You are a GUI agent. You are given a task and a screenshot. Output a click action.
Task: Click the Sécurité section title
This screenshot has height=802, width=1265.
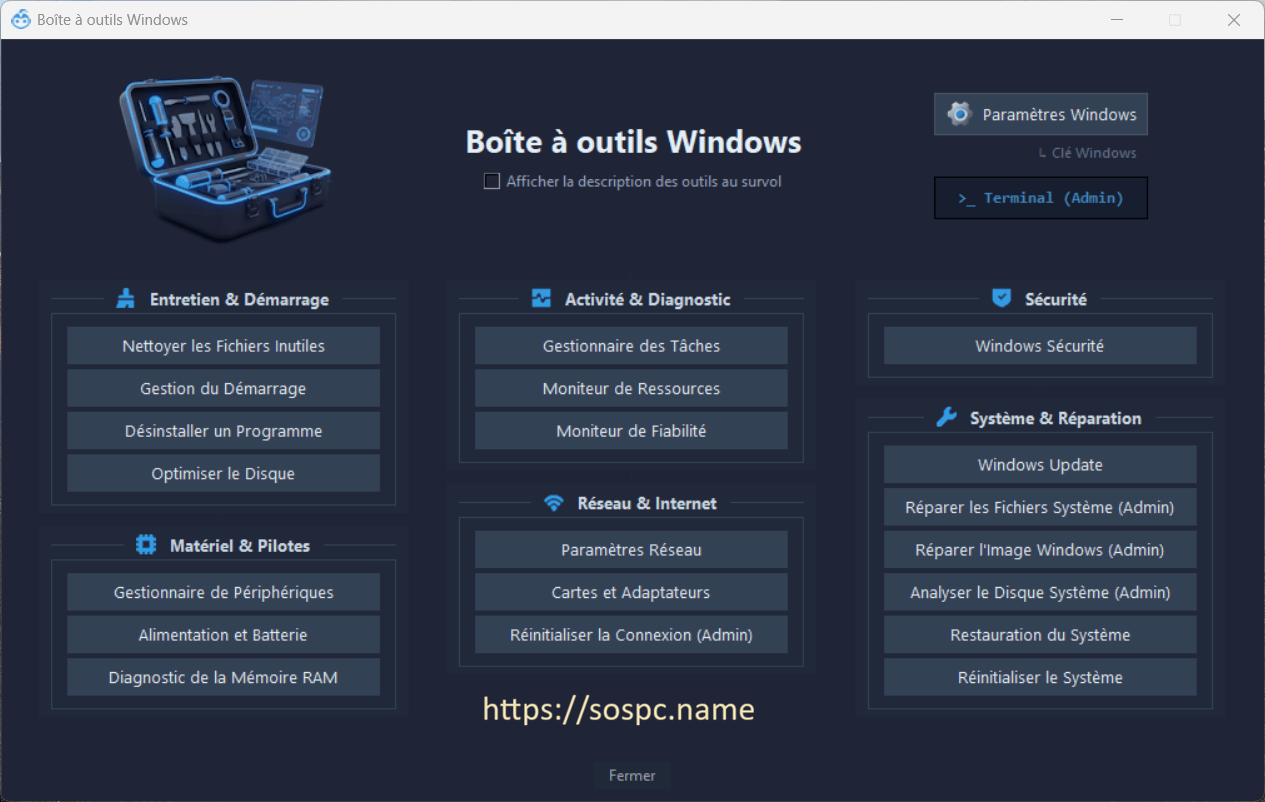(x=1055, y=299)
